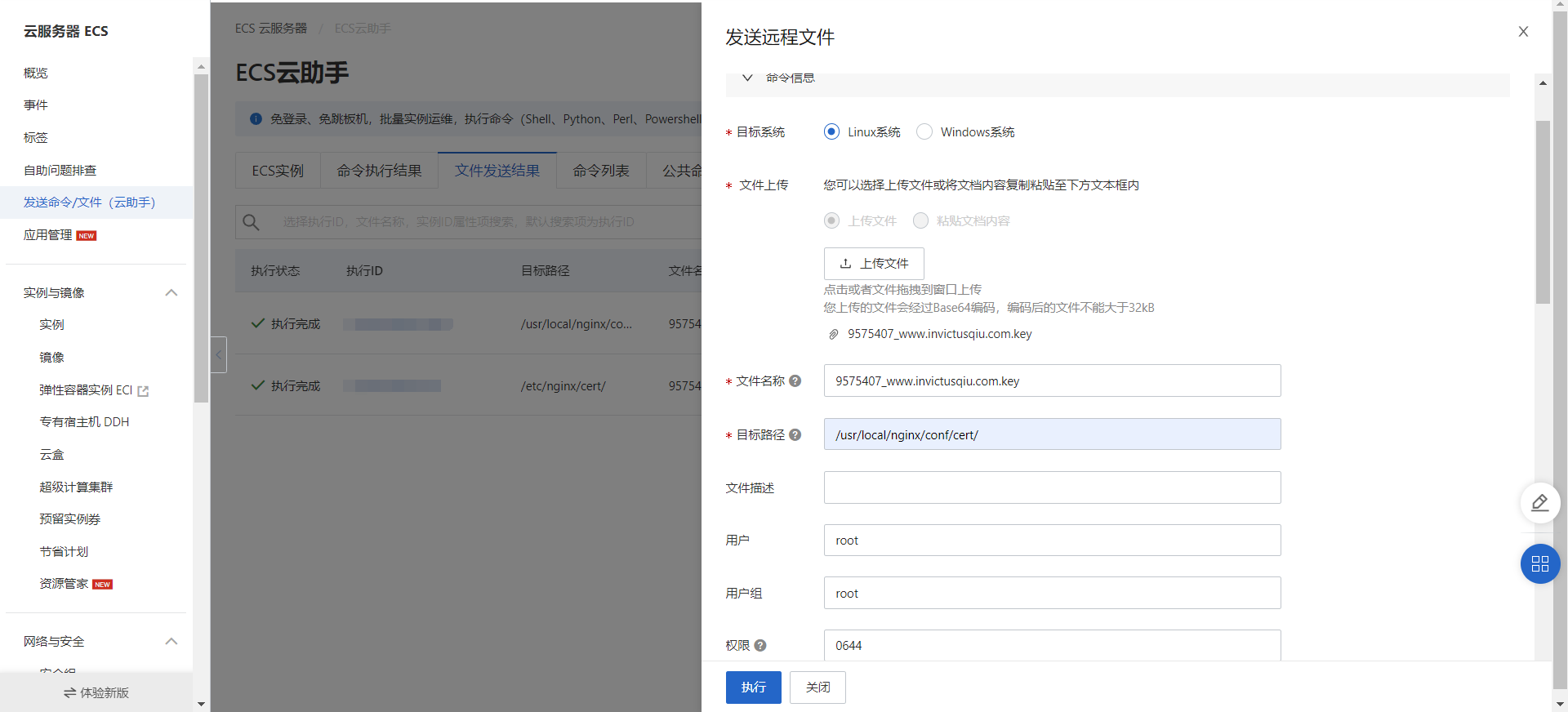Select the Windows系统 radio button
The image size is (1568, 712).
tap(924, 132)
